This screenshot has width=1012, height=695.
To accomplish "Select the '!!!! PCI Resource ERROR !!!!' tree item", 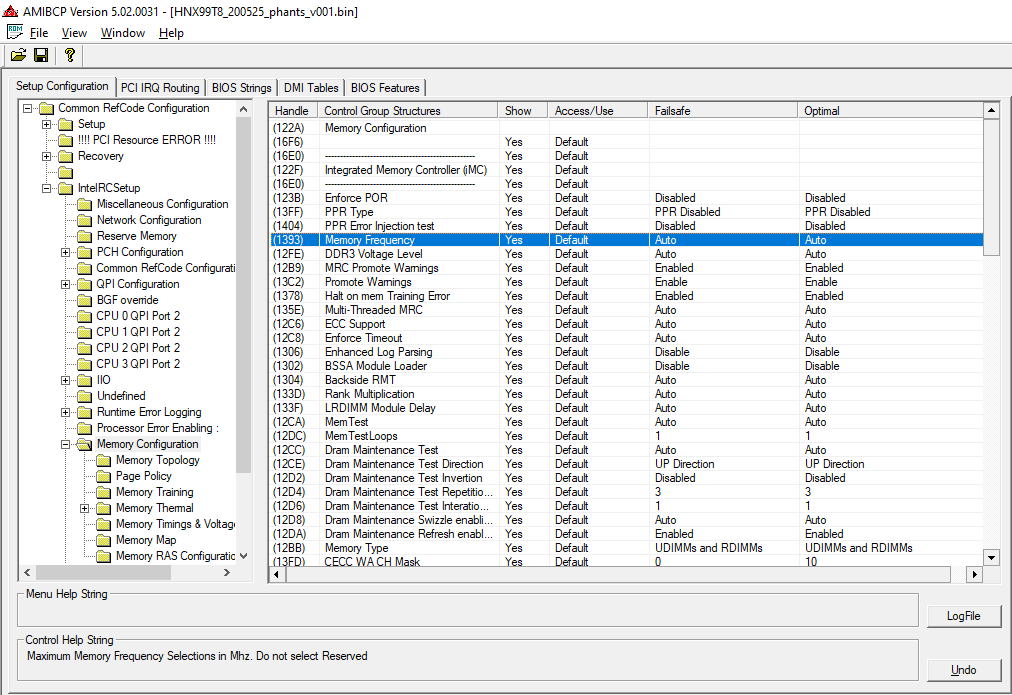I will [x=147, y=140].
